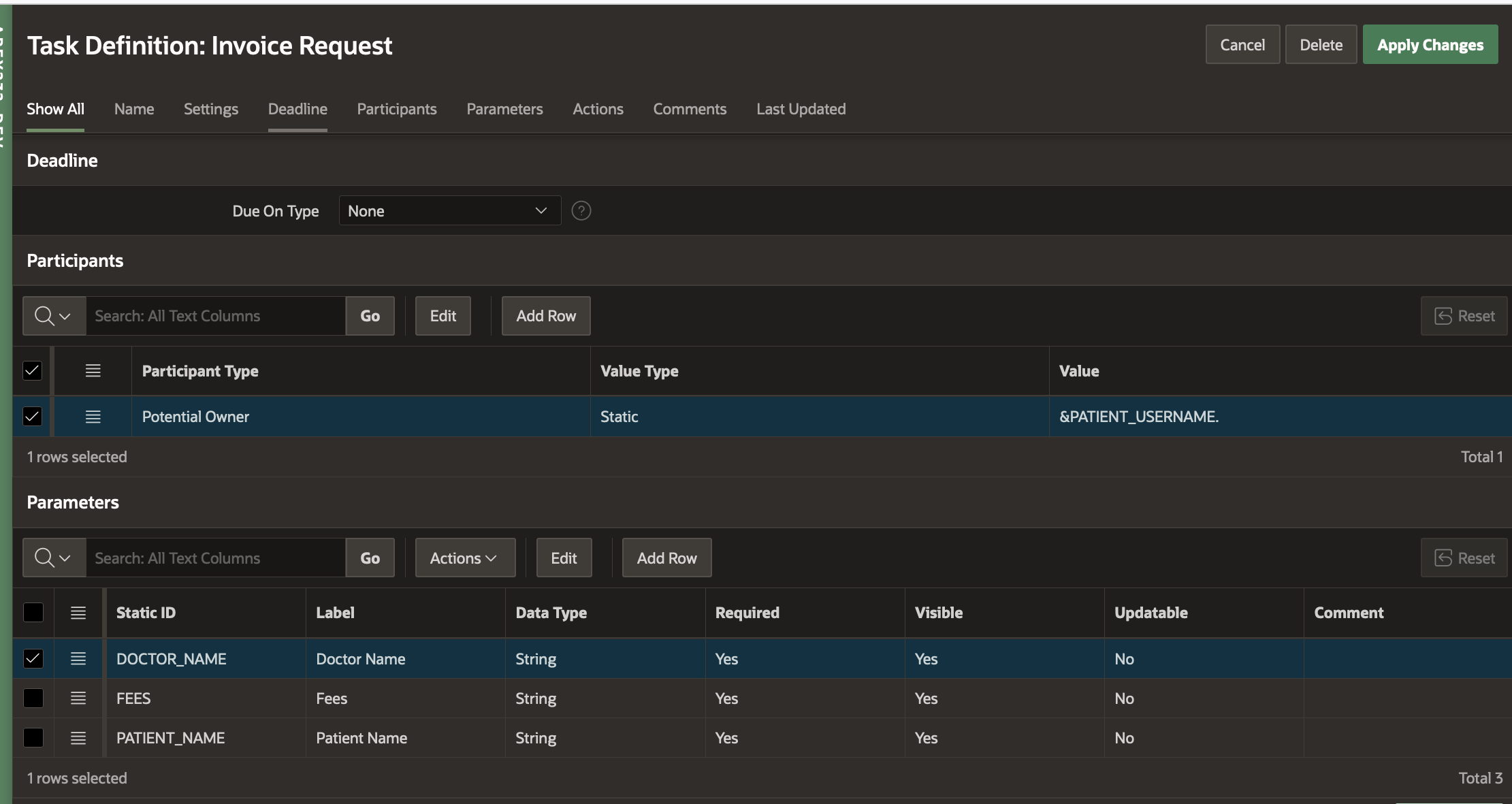Click the Apply Changes button
1512x804 pixels.
click(x=1430, y=45)
